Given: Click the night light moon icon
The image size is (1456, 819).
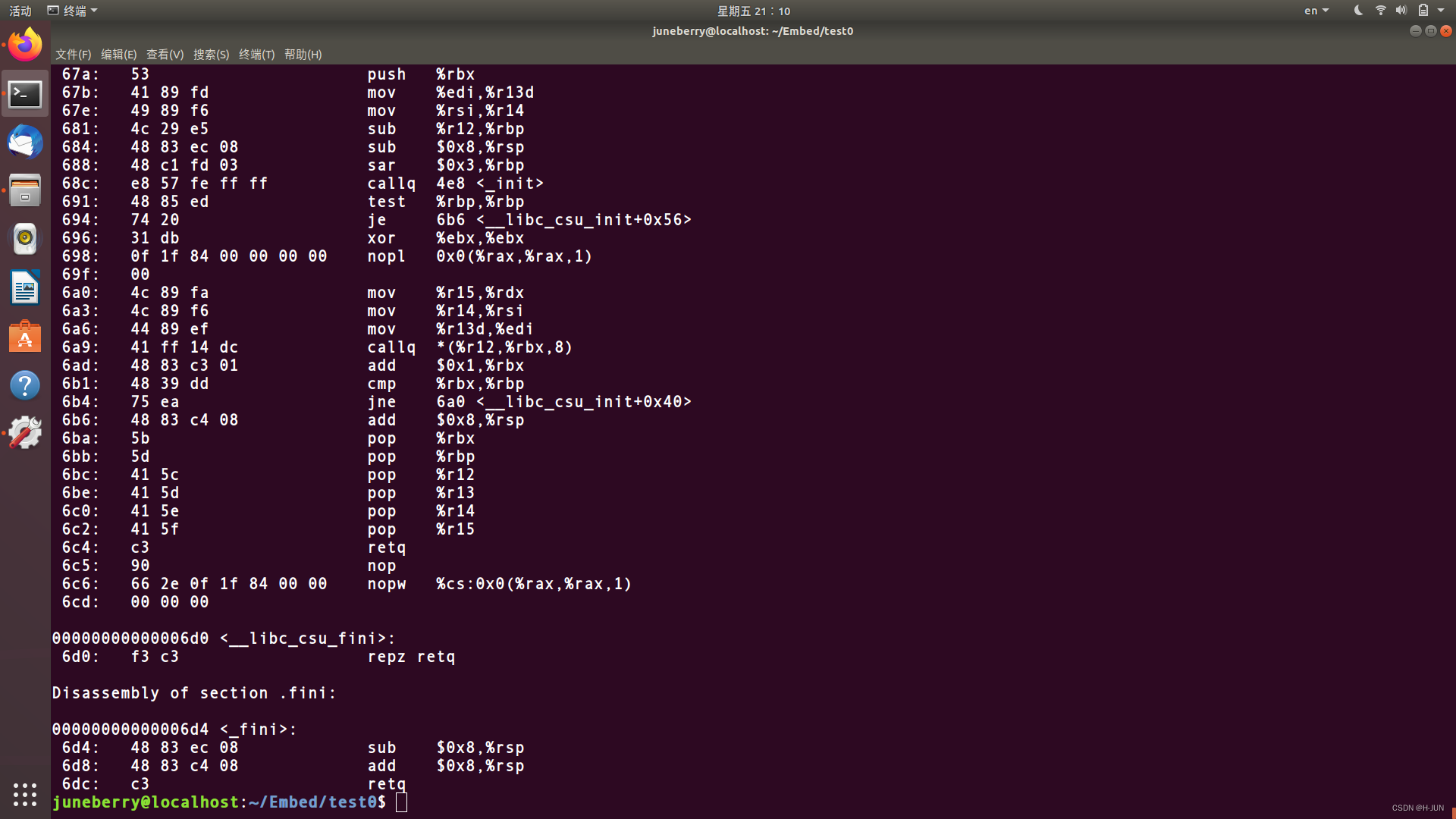Looking at the screenshot, I should [1358, 11].
